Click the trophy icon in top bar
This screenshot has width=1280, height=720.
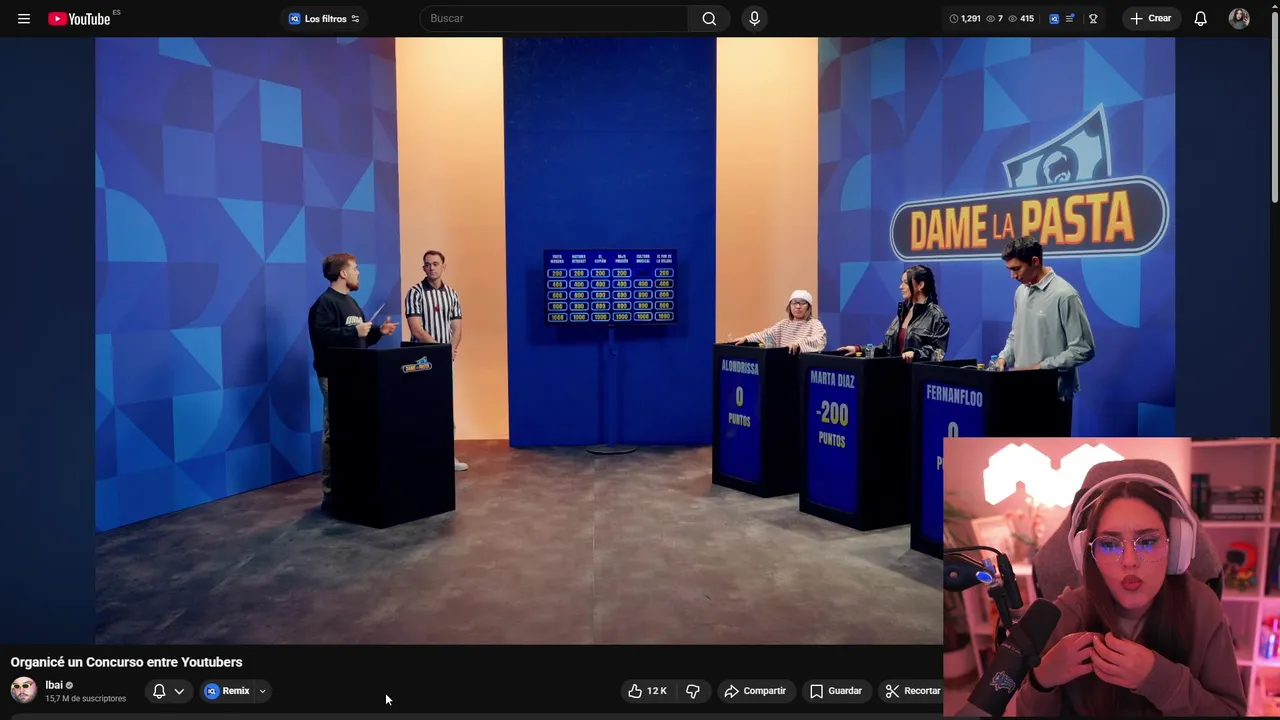click(1093, 19)
